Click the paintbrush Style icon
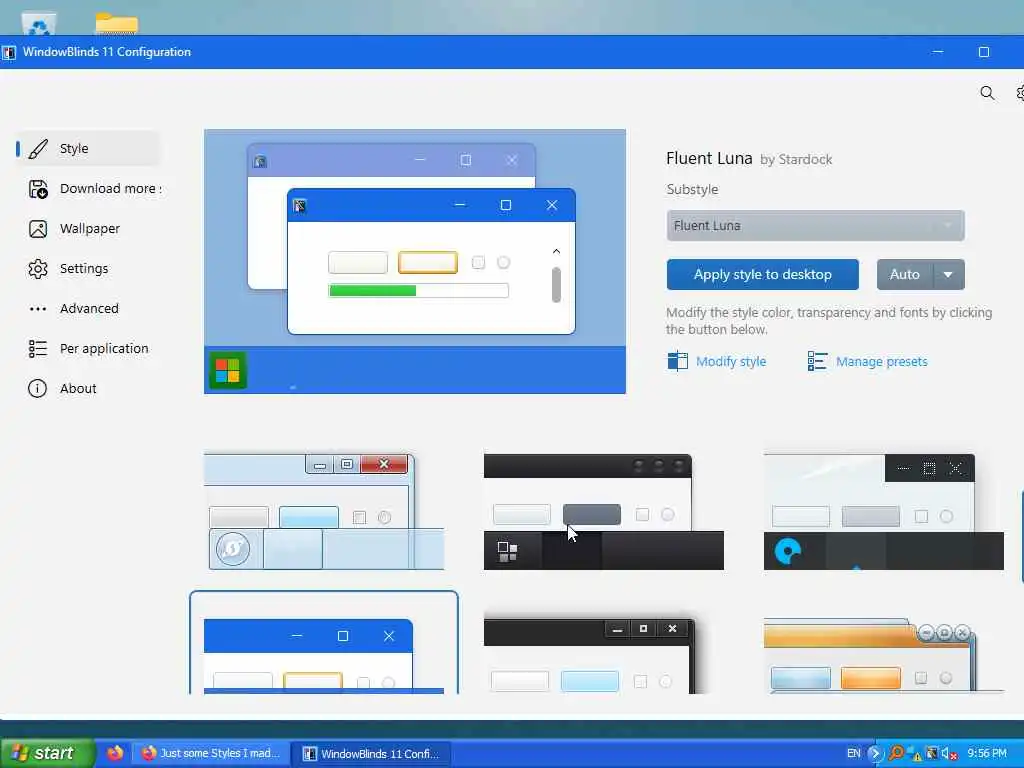 (x=38, y=148)
